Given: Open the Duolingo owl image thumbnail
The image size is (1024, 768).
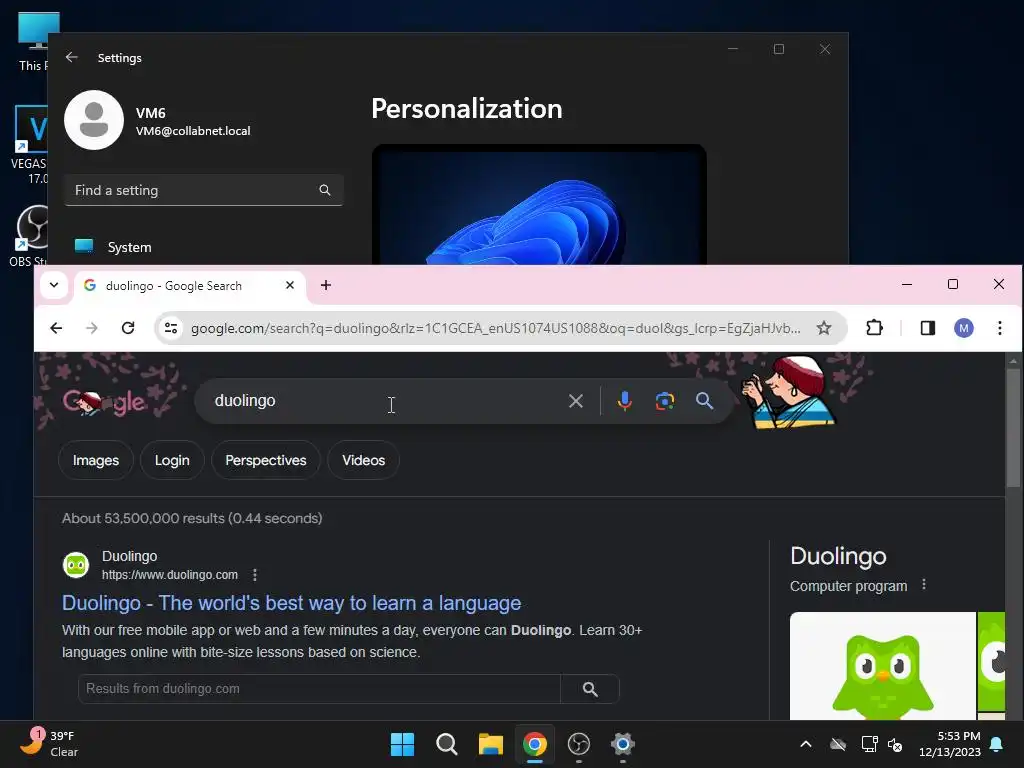Looking at the screenshot, I should pyautogui.click(x=882, y=666).
